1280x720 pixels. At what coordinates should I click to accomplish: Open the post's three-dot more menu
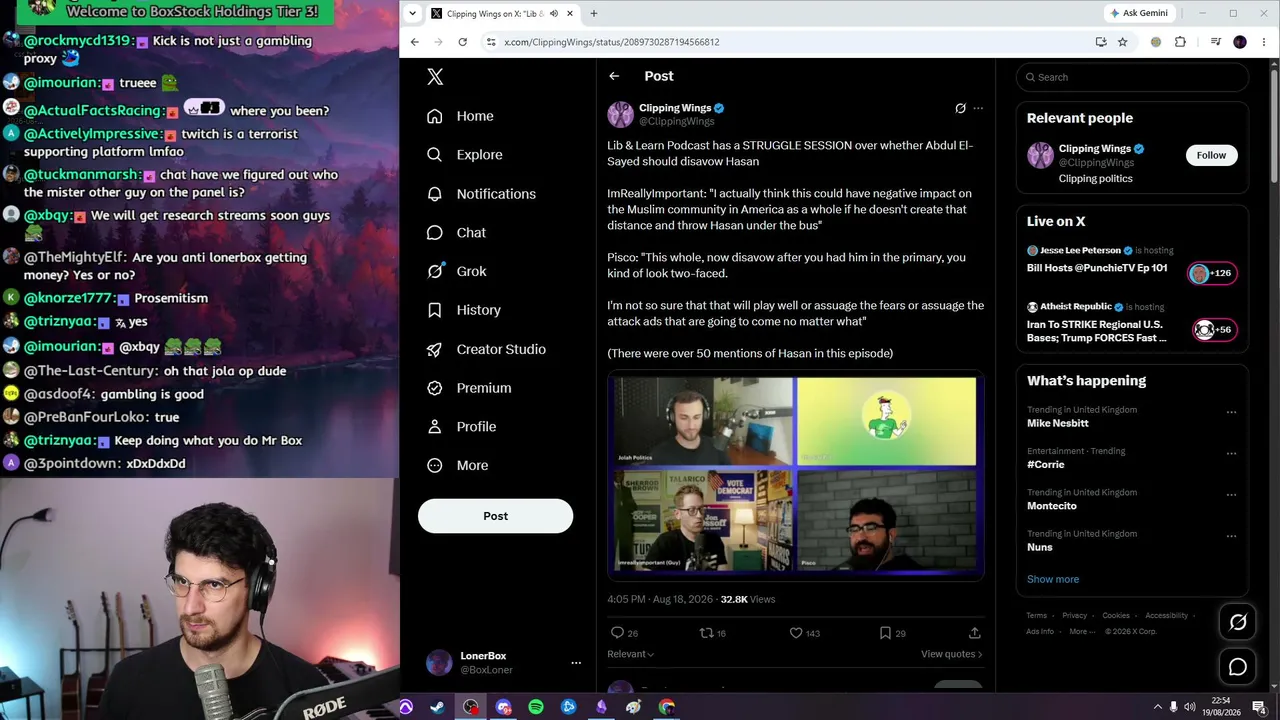pos(978,108)
